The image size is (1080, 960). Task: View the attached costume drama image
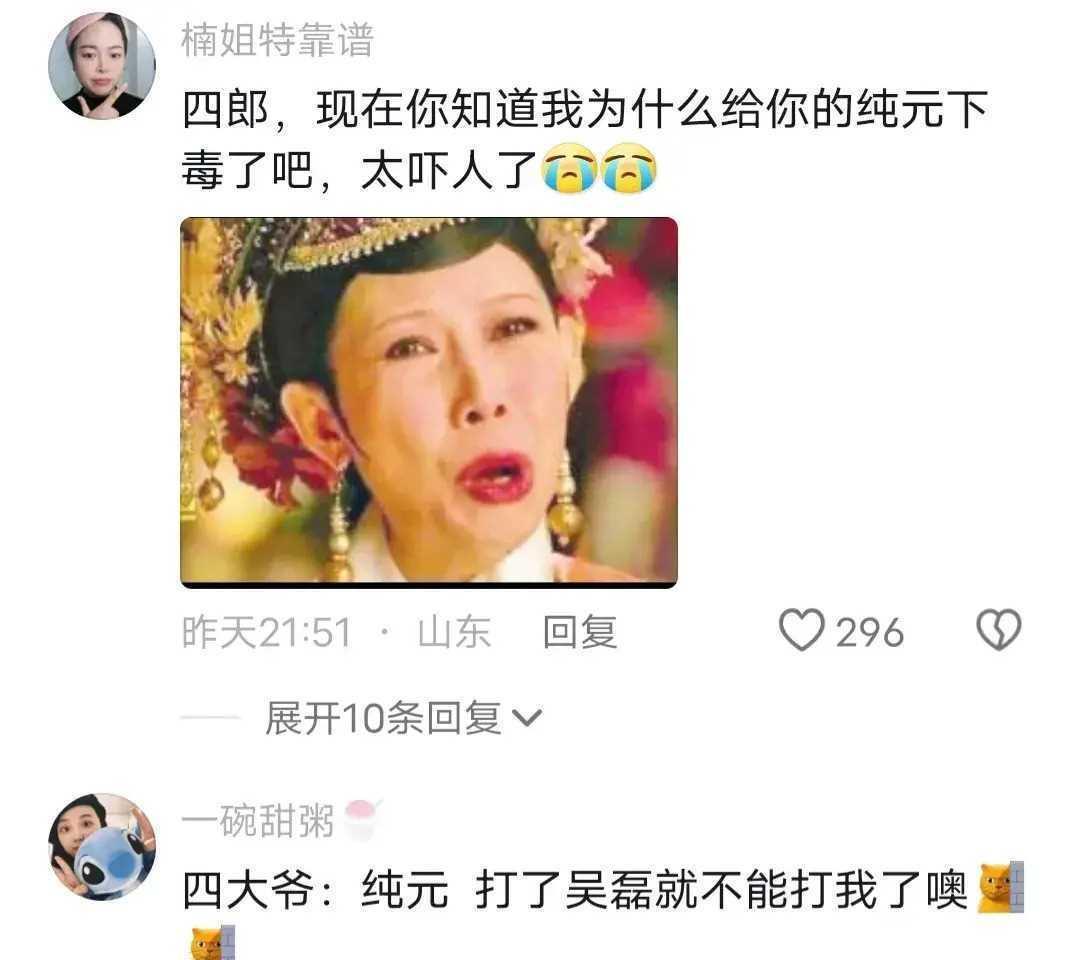(428, 403)
